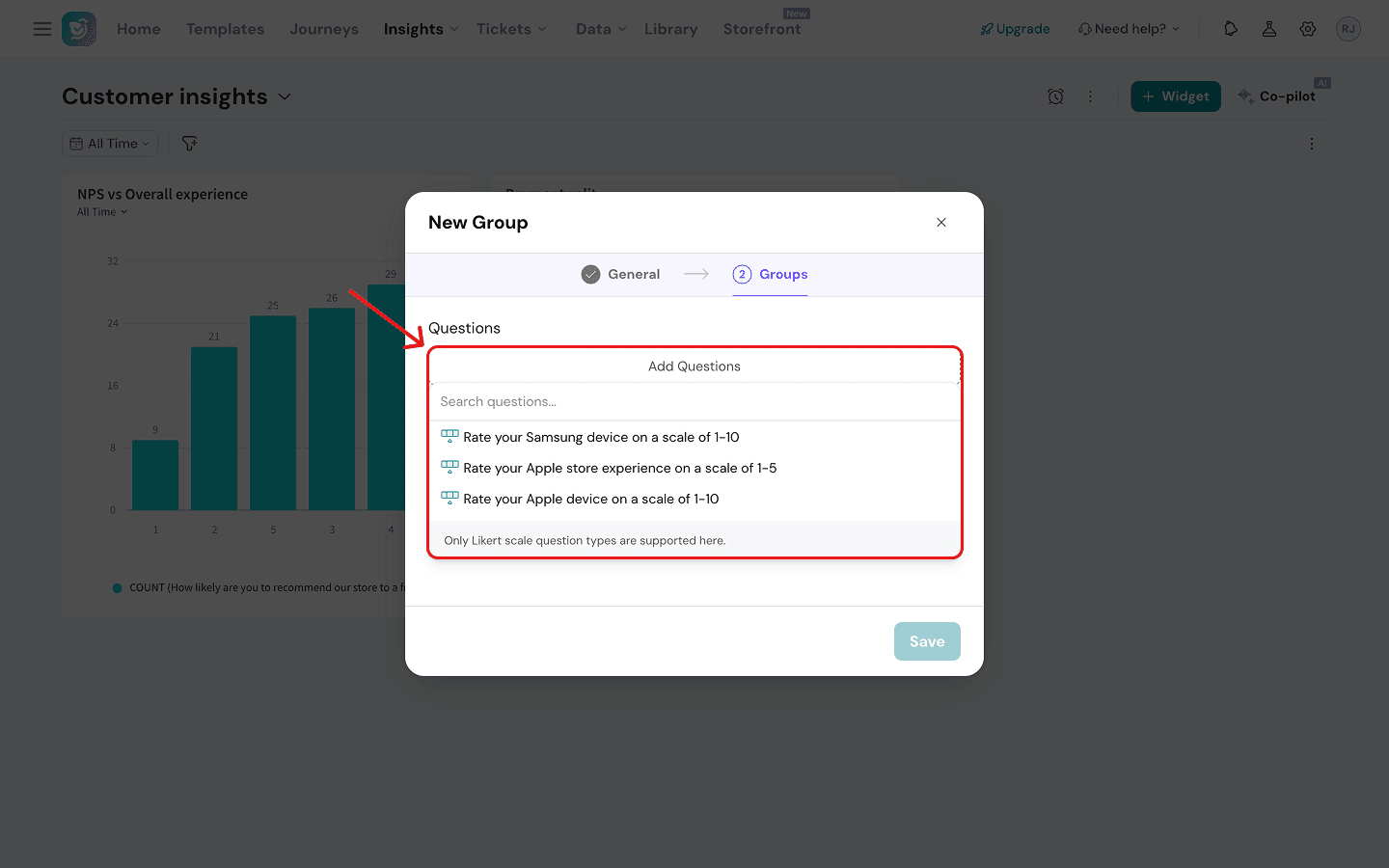
Task: Click the chart bar labeled 9
Action: (155, 475)
